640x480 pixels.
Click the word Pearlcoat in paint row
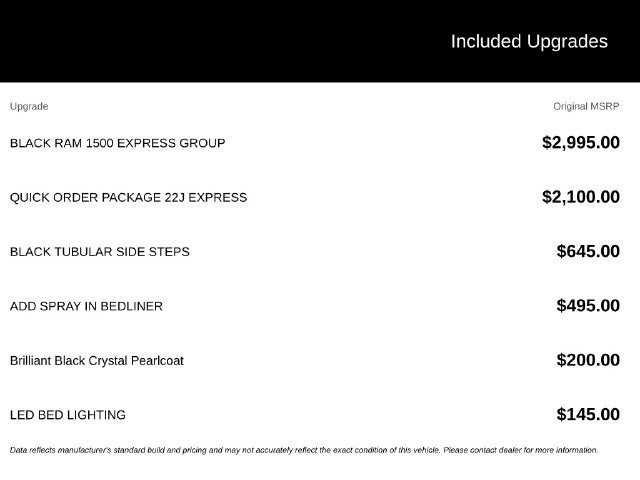click(x=157, y=361)
